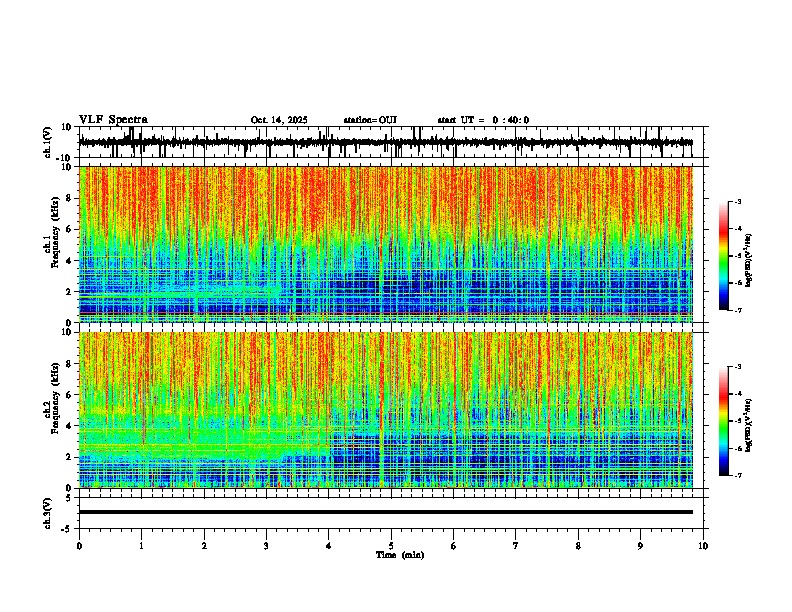Image resolution: width=792 pixels, height=612 pixels.
Task: Click the "-7" label on ch.2 color scale
Action: click(737, 475)
